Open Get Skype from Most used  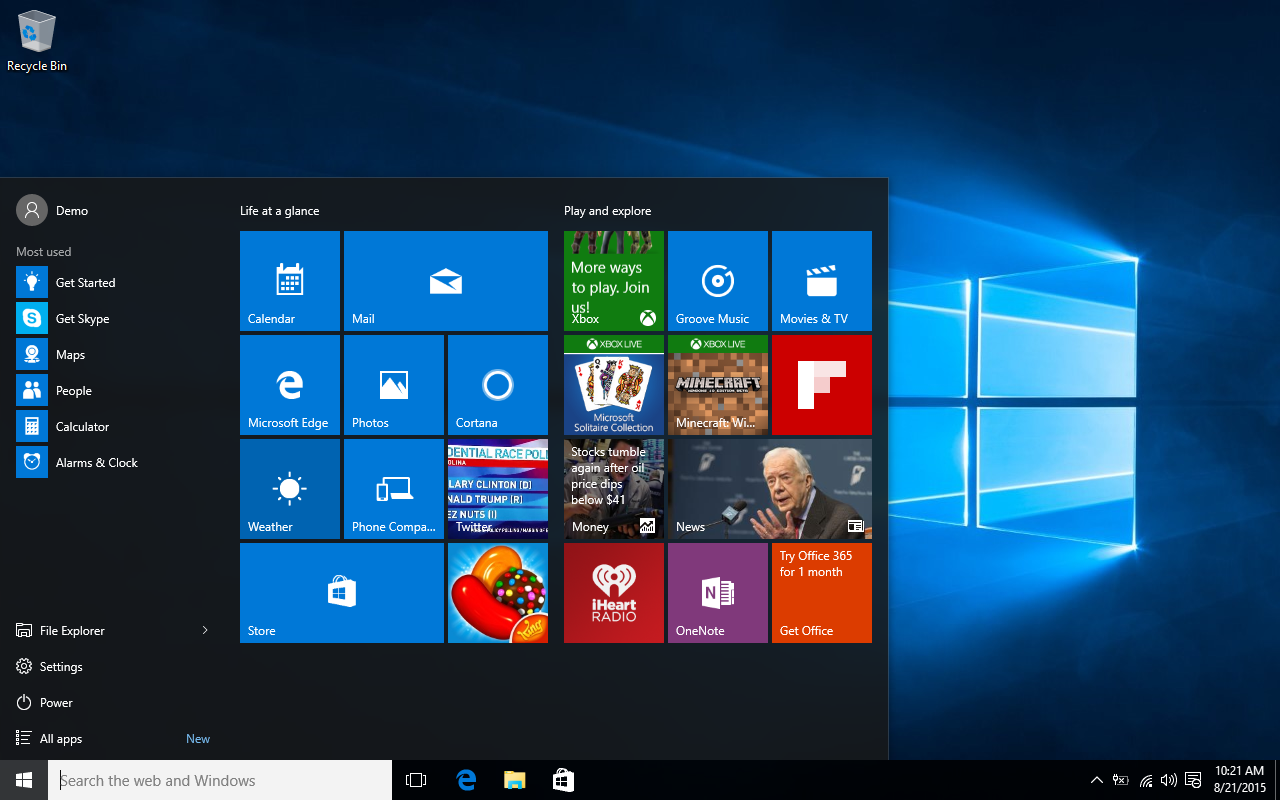click(113, 319)
